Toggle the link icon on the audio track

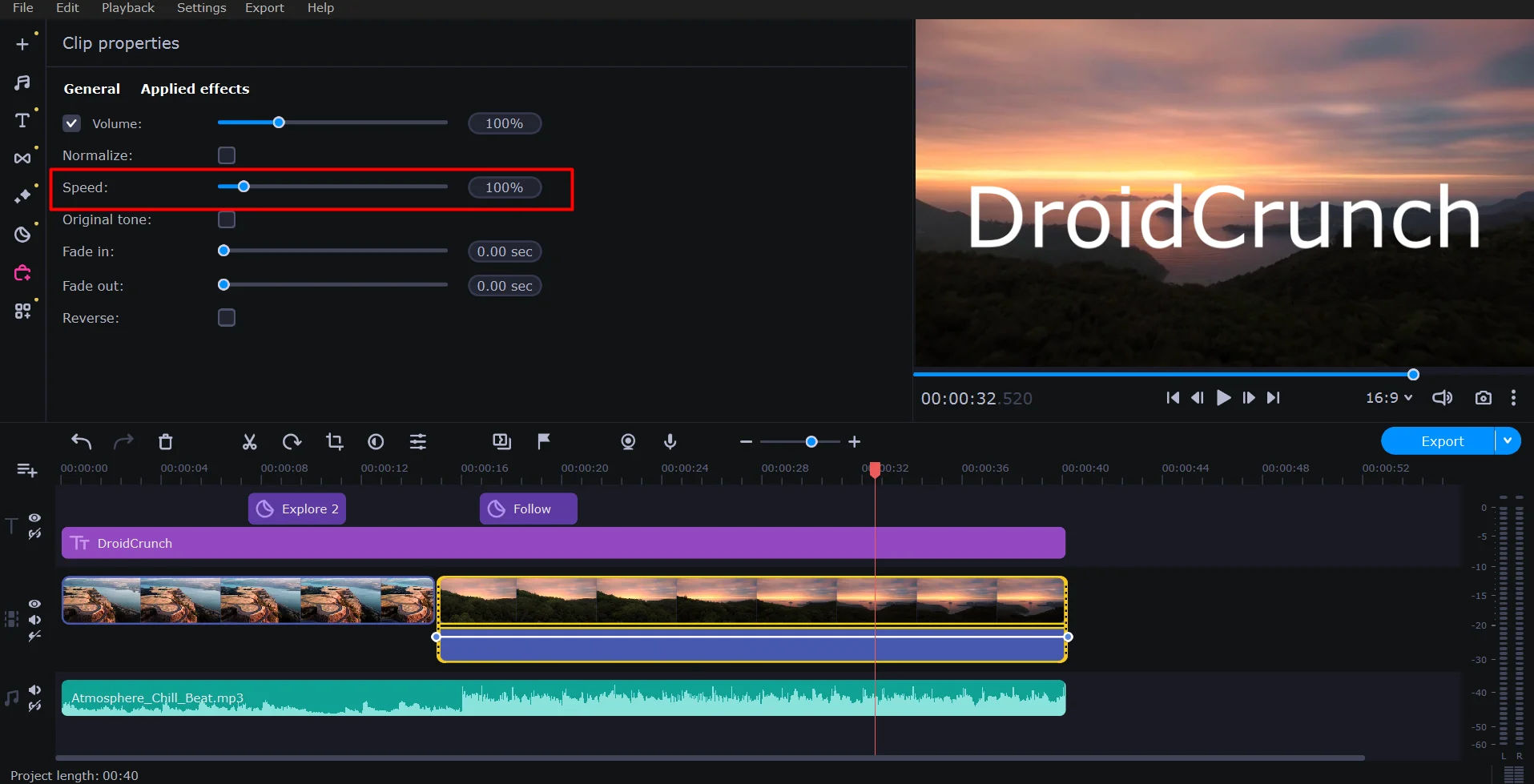34,706
